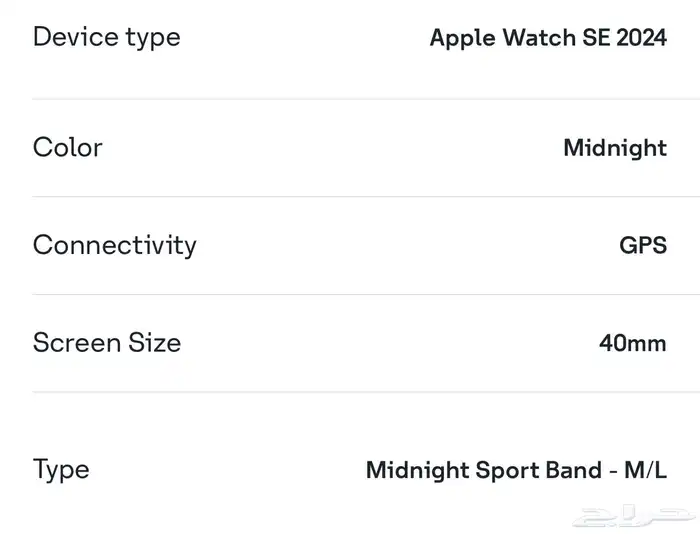Click the Midnight Sport Band - M/L value
The image size is (700, 534).
[x=517, y=471]
